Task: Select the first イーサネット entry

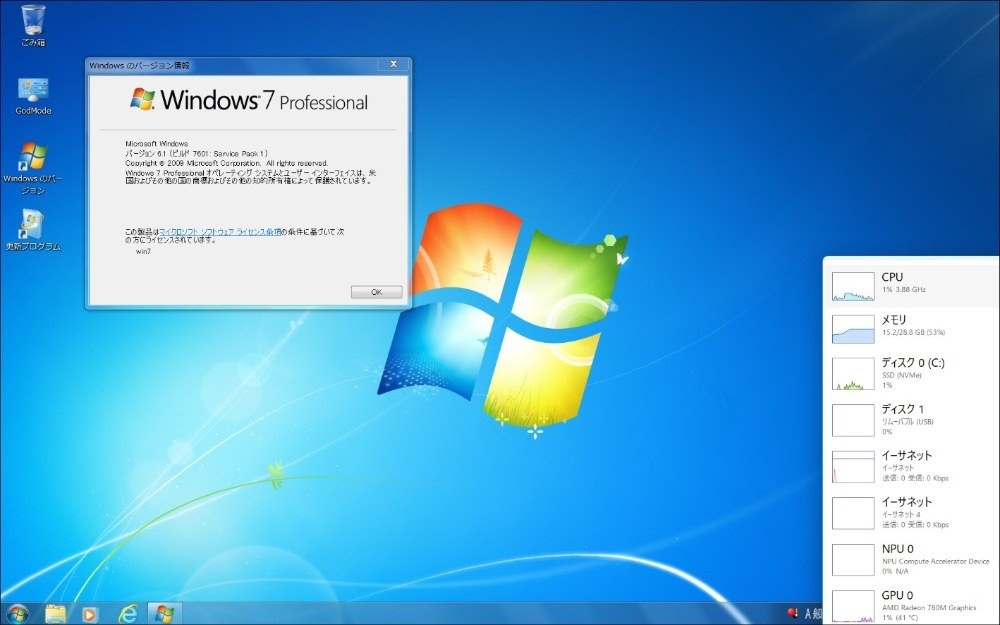Action: (913, 466)
